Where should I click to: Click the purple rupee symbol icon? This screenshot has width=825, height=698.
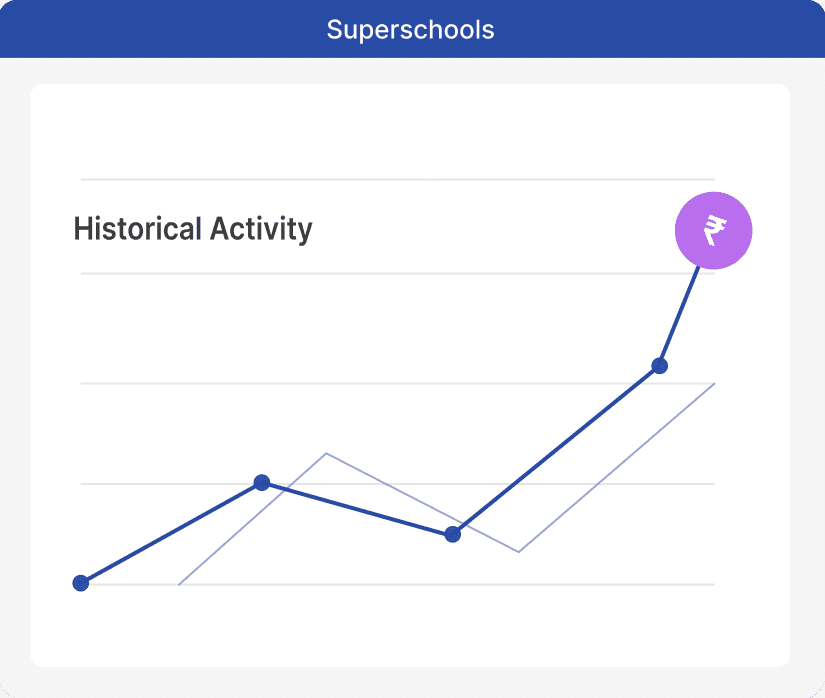click(x=713, y=231)
